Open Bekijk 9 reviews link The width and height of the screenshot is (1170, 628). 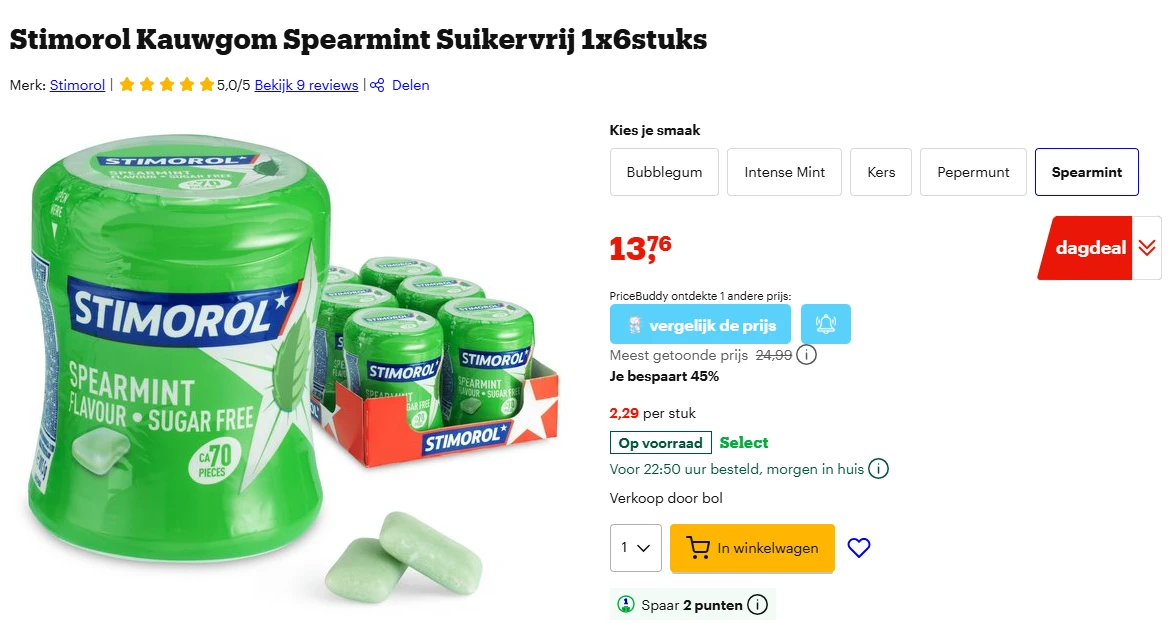(306, 85)
